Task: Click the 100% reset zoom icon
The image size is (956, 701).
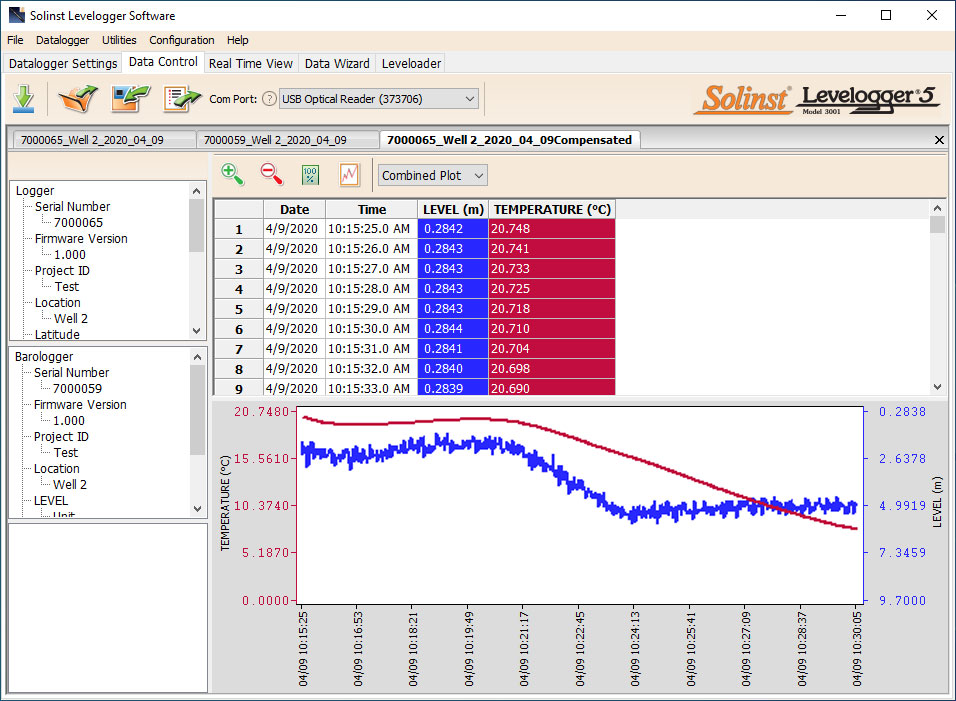Action: (310, 174)
